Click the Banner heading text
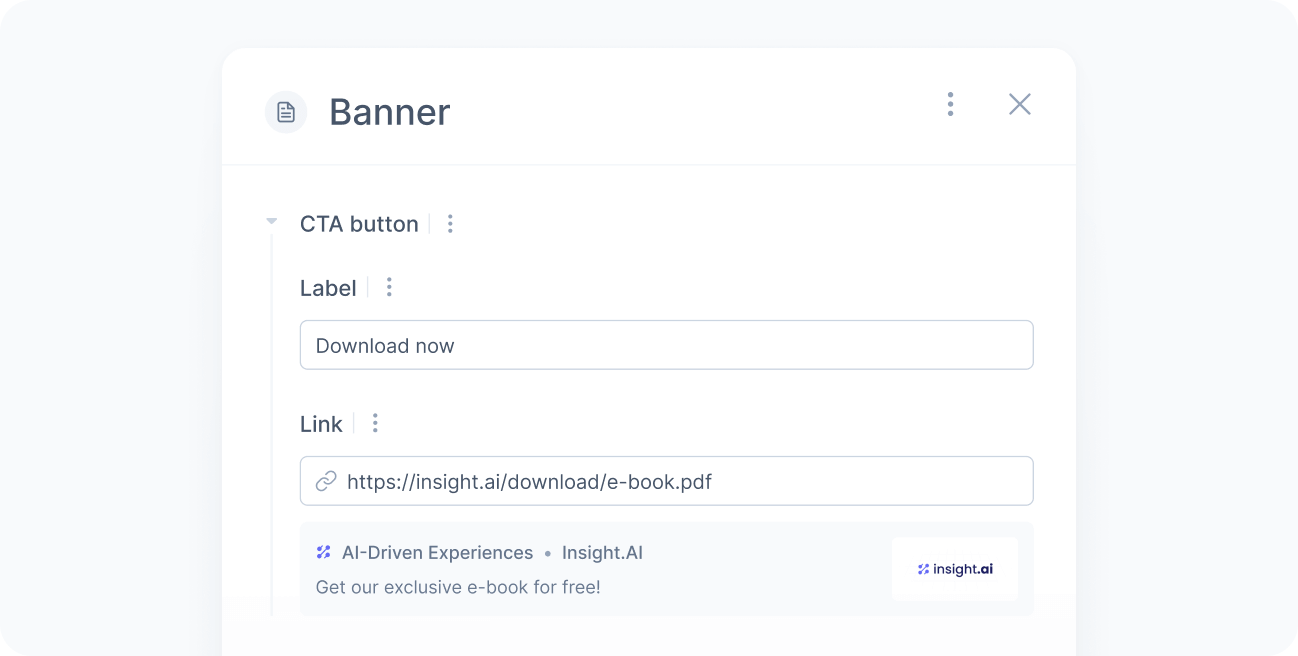 click(390, 112)
